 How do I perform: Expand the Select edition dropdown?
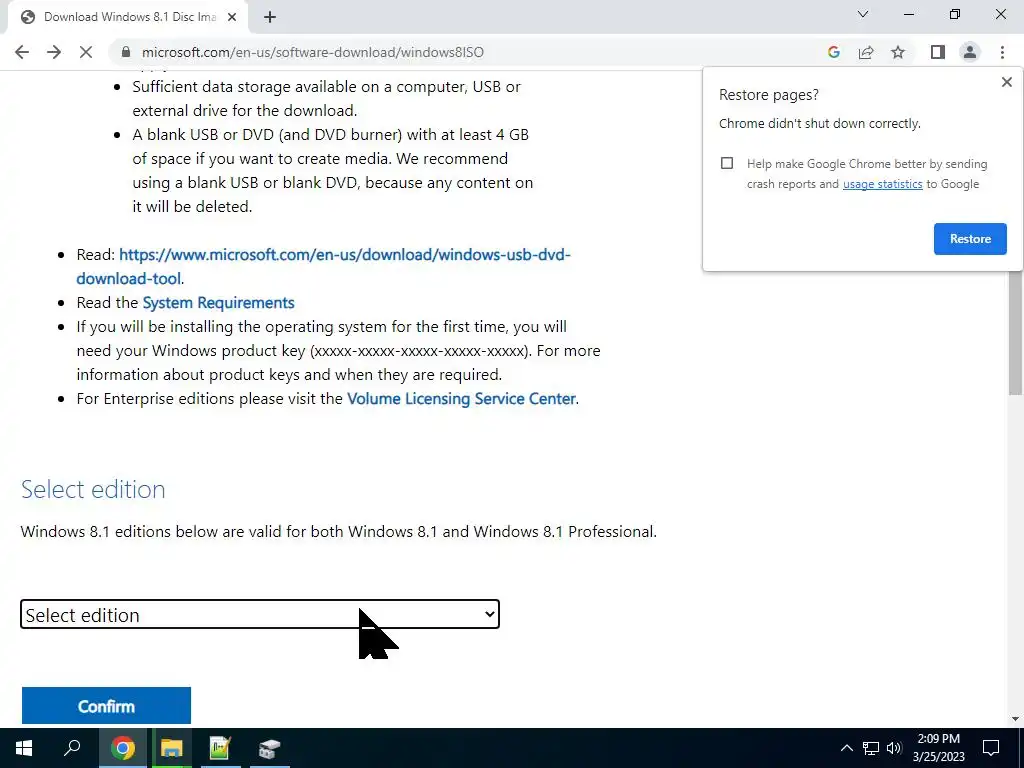tap(260, 615)
